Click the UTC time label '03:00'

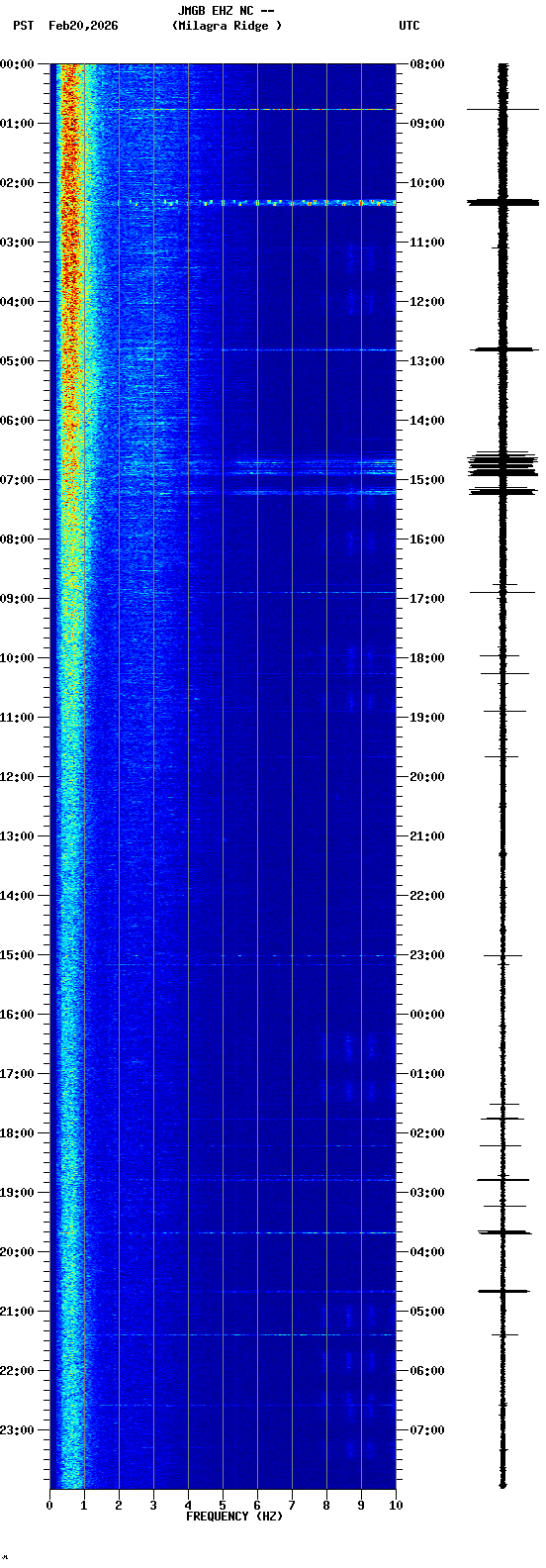427,1193
